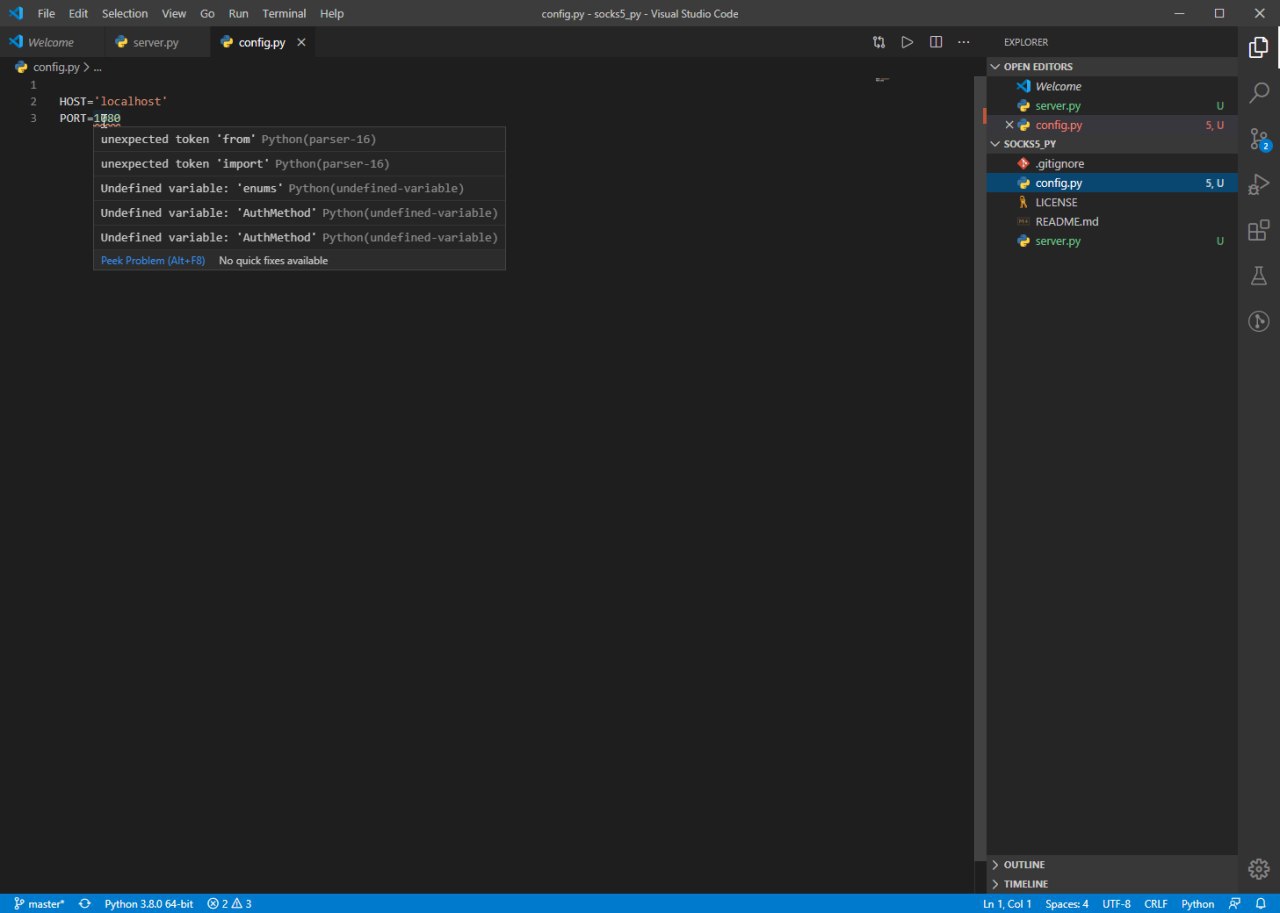This screenshot has width=1280, height=913.
Task: Open the Manage gear icon
Action: pyautogui.click(x=1259, y=868)
